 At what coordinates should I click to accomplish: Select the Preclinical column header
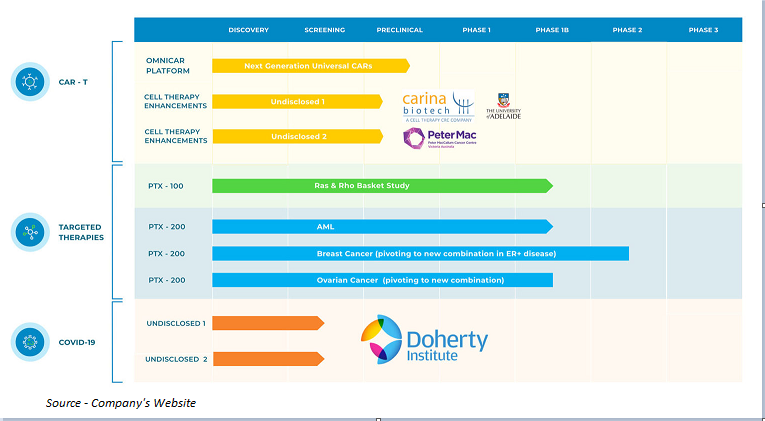[x=399, y=30]
